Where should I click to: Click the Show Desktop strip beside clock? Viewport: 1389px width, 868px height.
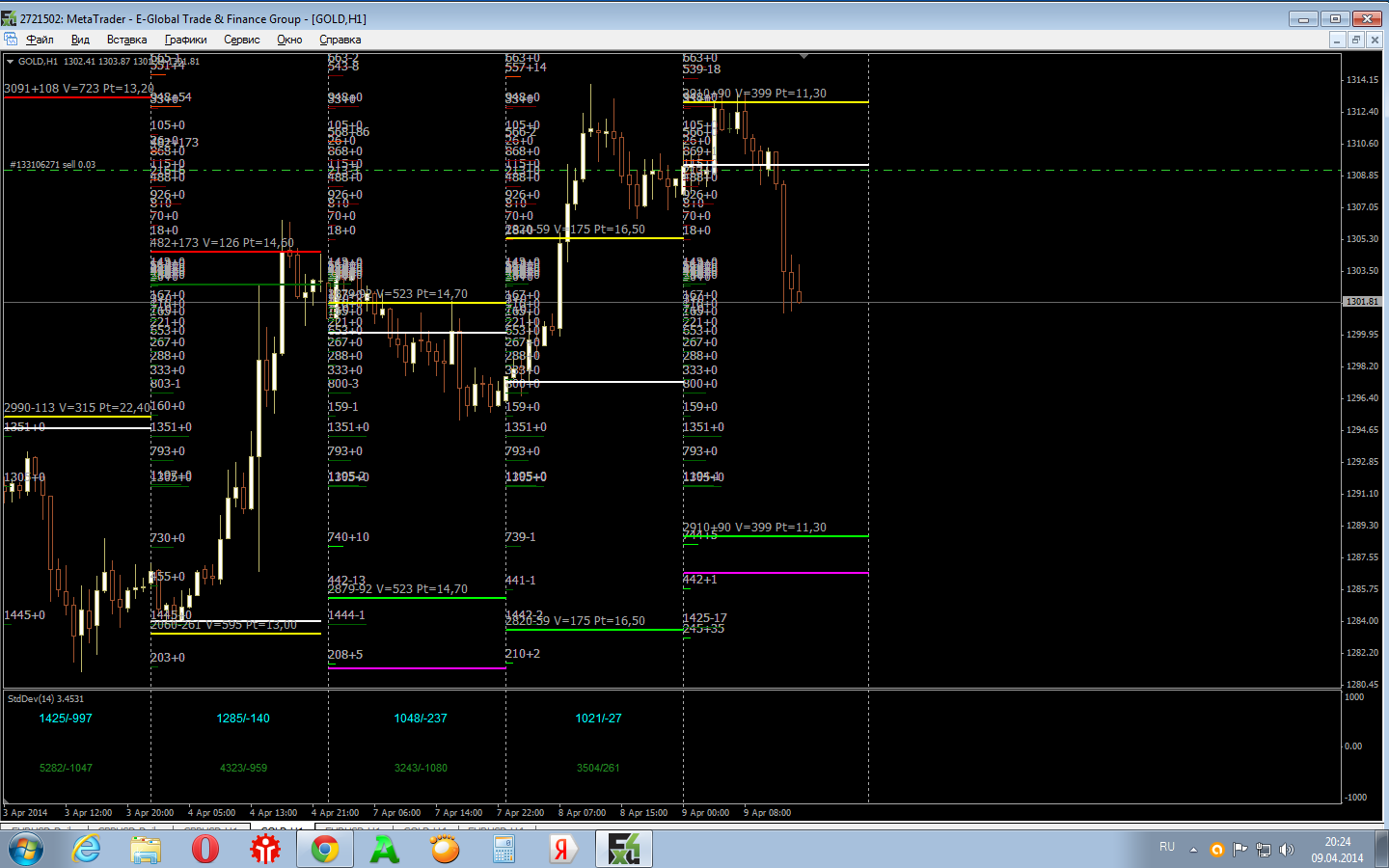click(1382, 850)
